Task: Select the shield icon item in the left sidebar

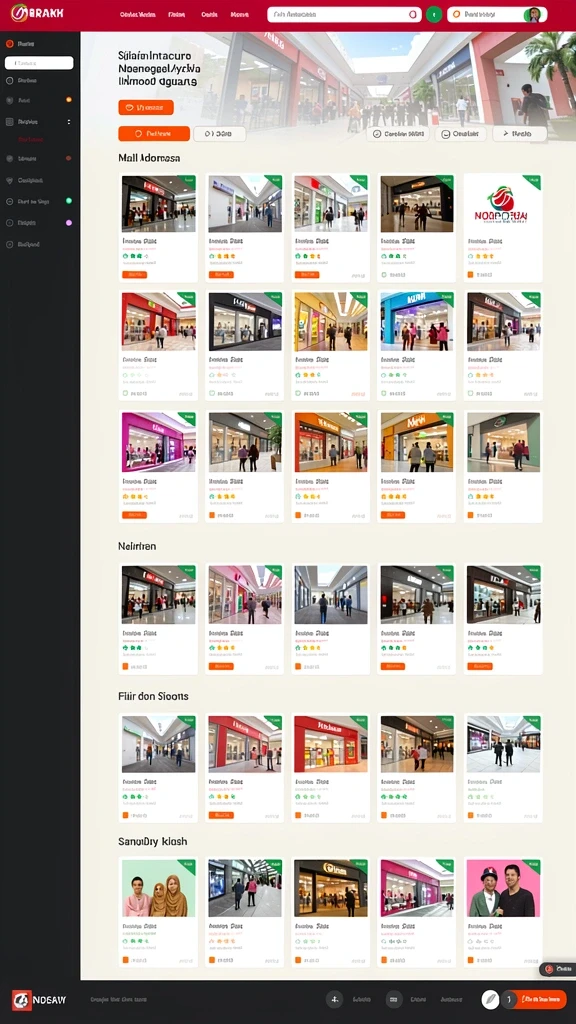Action: [x=39, y=180]
